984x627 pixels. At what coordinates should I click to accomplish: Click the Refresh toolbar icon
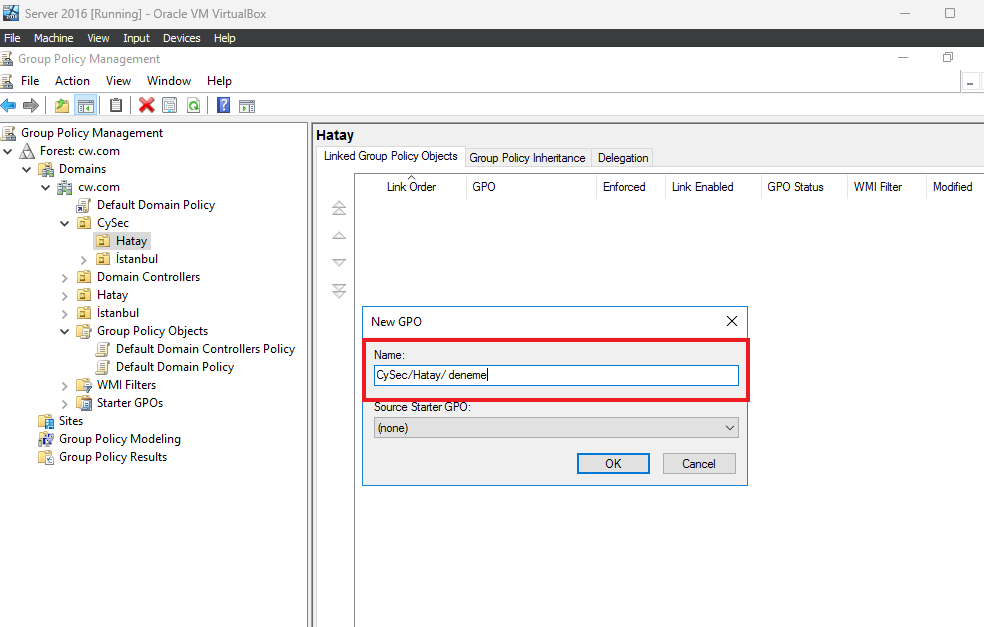[x=194, y=105]
